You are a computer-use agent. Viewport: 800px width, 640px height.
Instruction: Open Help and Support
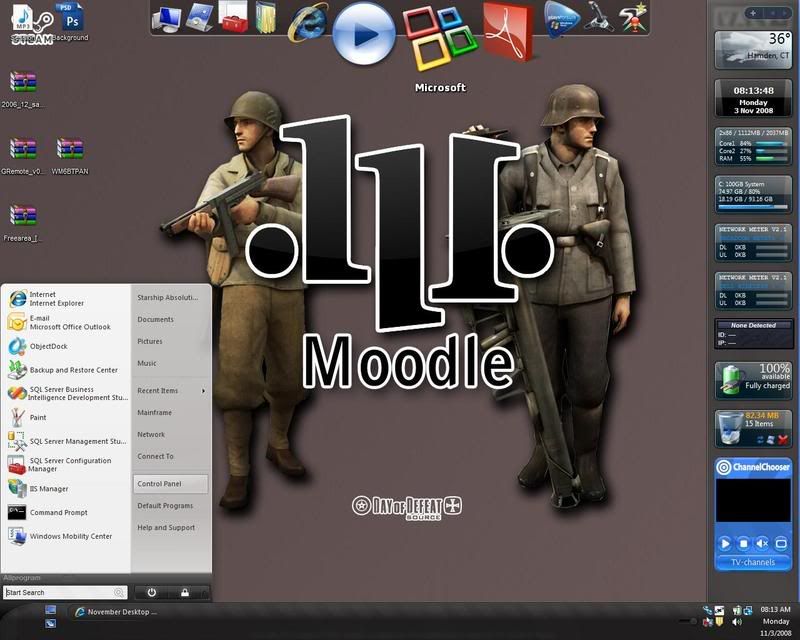[170, 527]
